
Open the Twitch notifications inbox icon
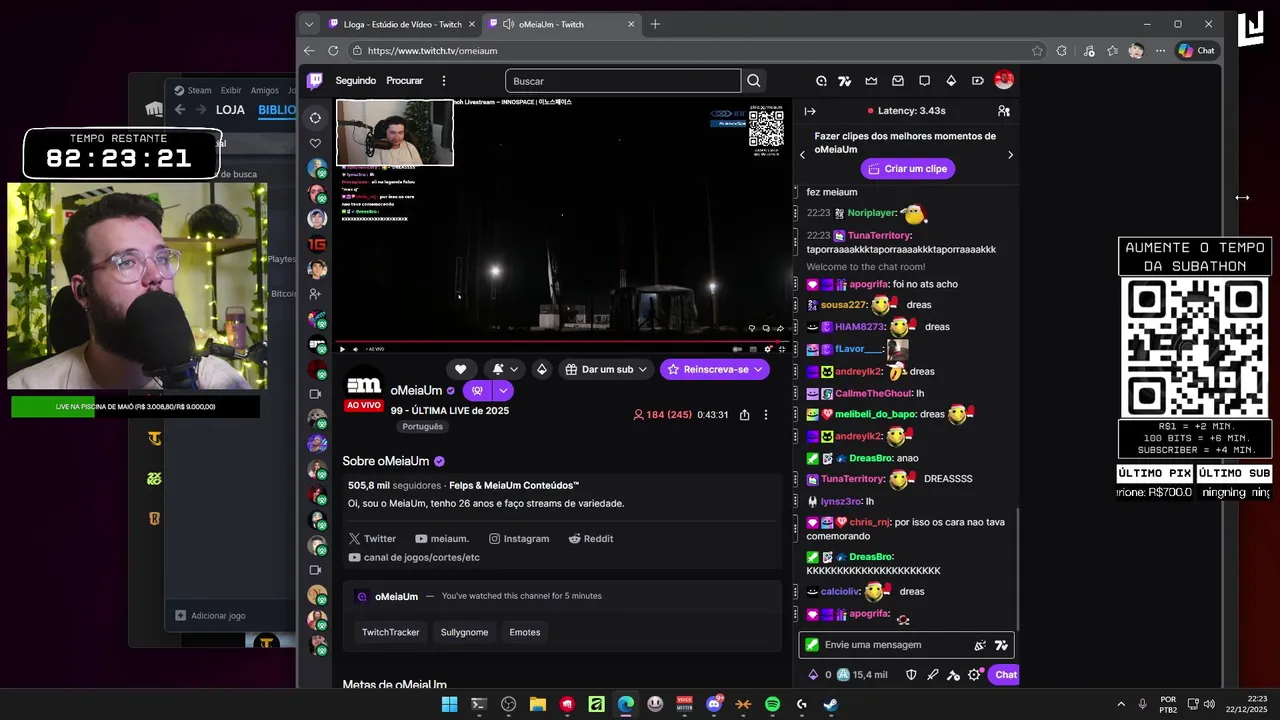[x=898, y=81]
